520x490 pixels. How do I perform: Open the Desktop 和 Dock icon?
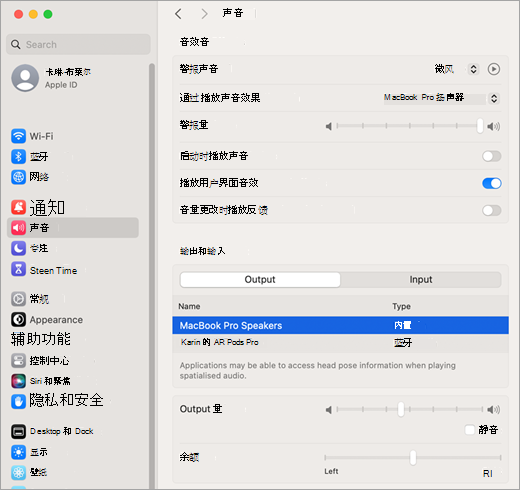tap(18, 431)
